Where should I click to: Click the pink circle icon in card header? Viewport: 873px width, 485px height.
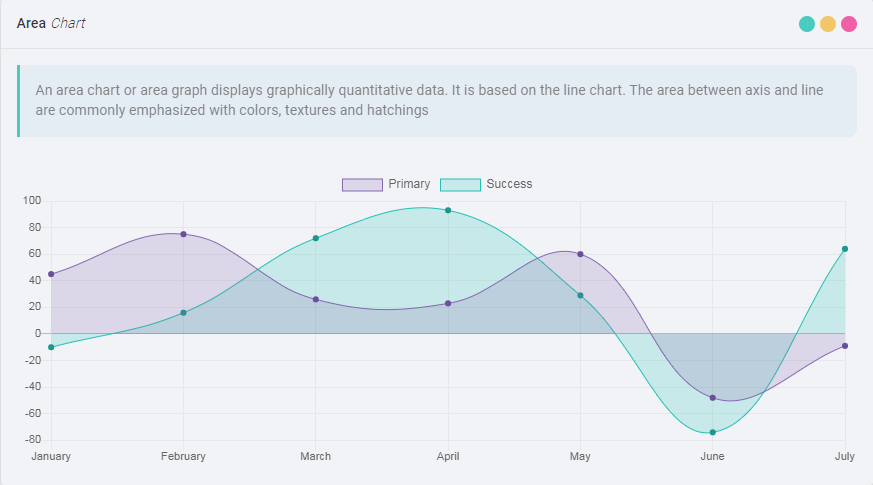click(849, 24)
